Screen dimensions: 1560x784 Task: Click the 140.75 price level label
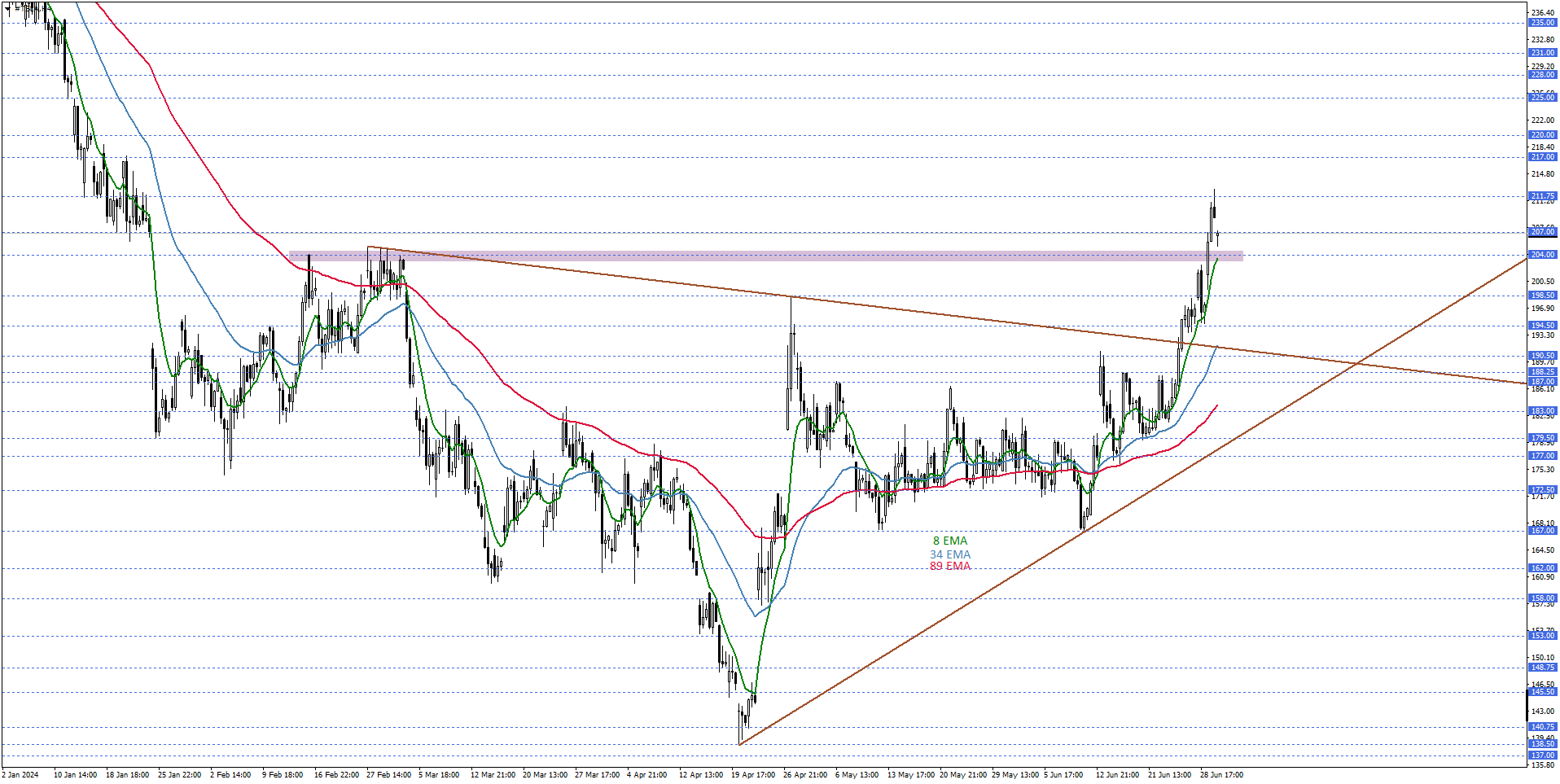(x=1542, y=727)
